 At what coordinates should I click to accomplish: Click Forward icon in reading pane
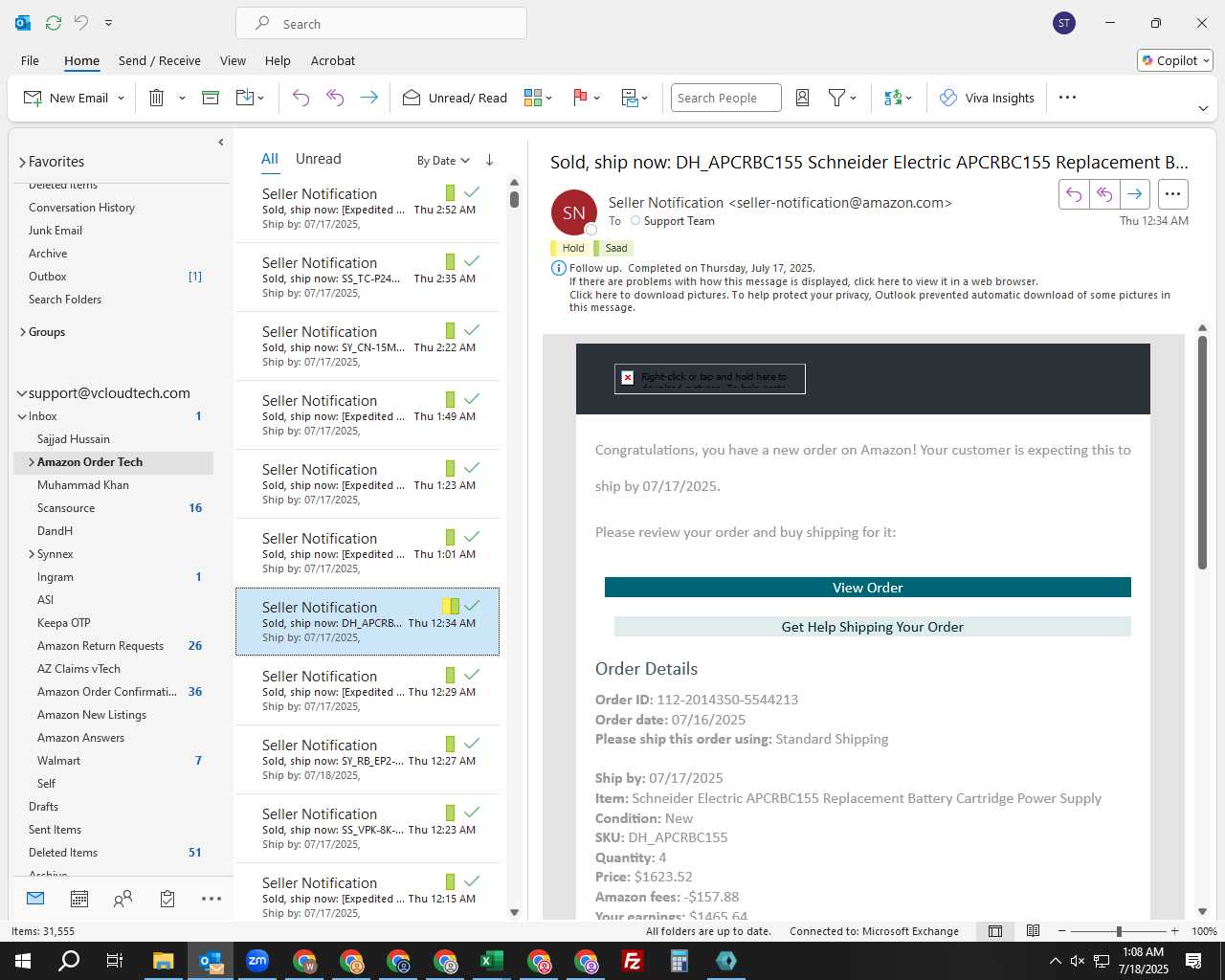click(1135, 194)
